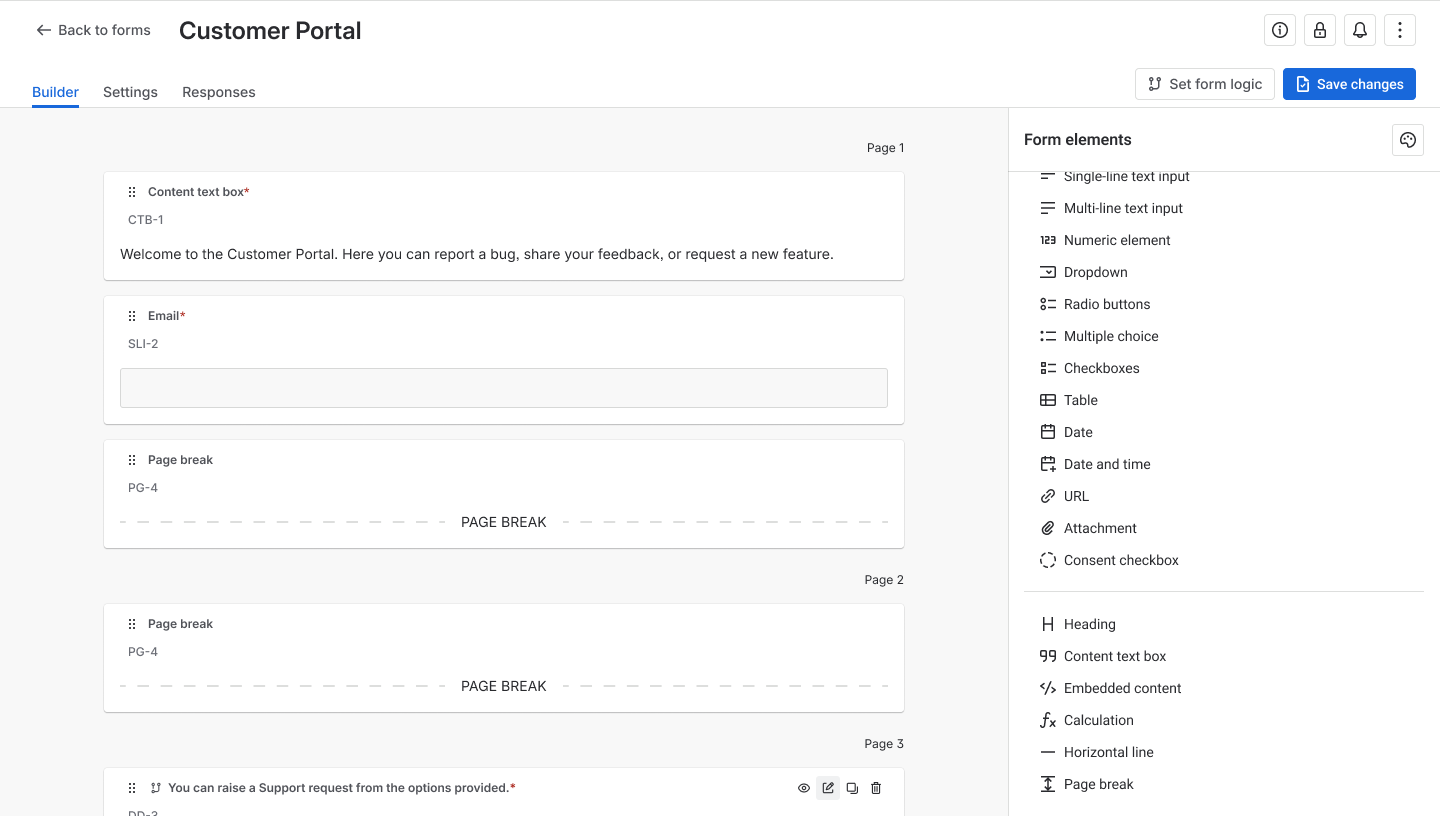Open the form info icon
The image size is (1440, 816).
pos(1280,30)
